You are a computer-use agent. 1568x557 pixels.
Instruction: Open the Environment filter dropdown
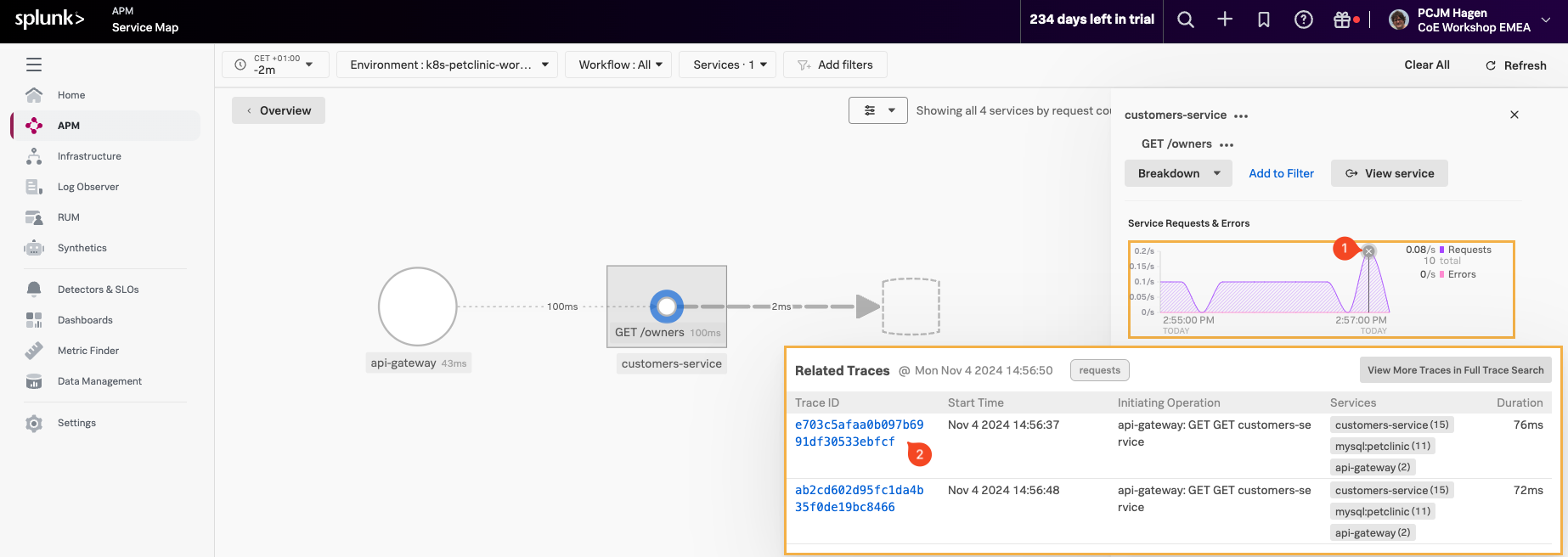point(448,65)
